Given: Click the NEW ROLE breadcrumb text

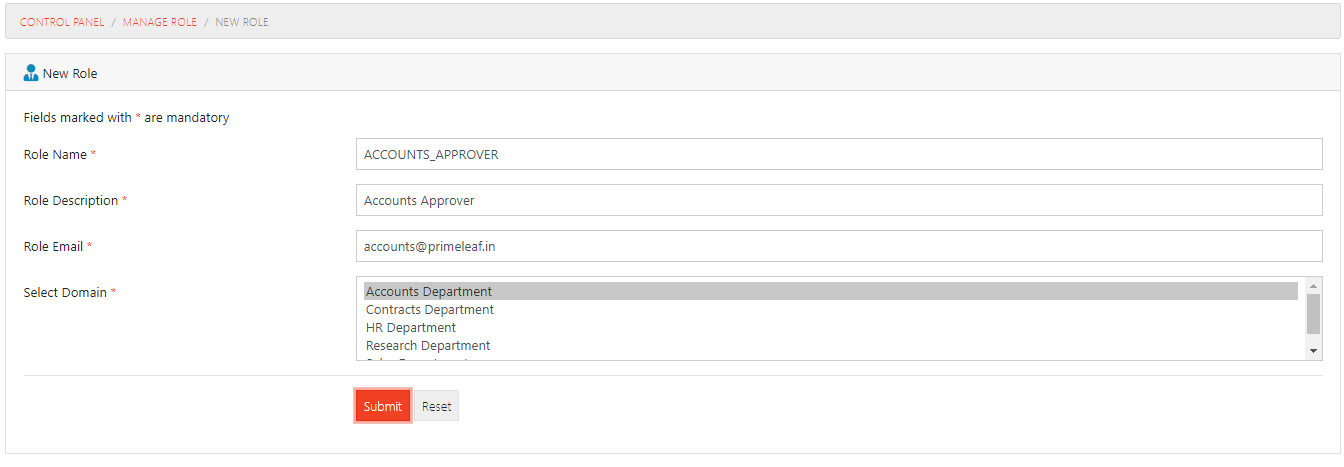Looking at the screenshot, I should click(242, 22).
